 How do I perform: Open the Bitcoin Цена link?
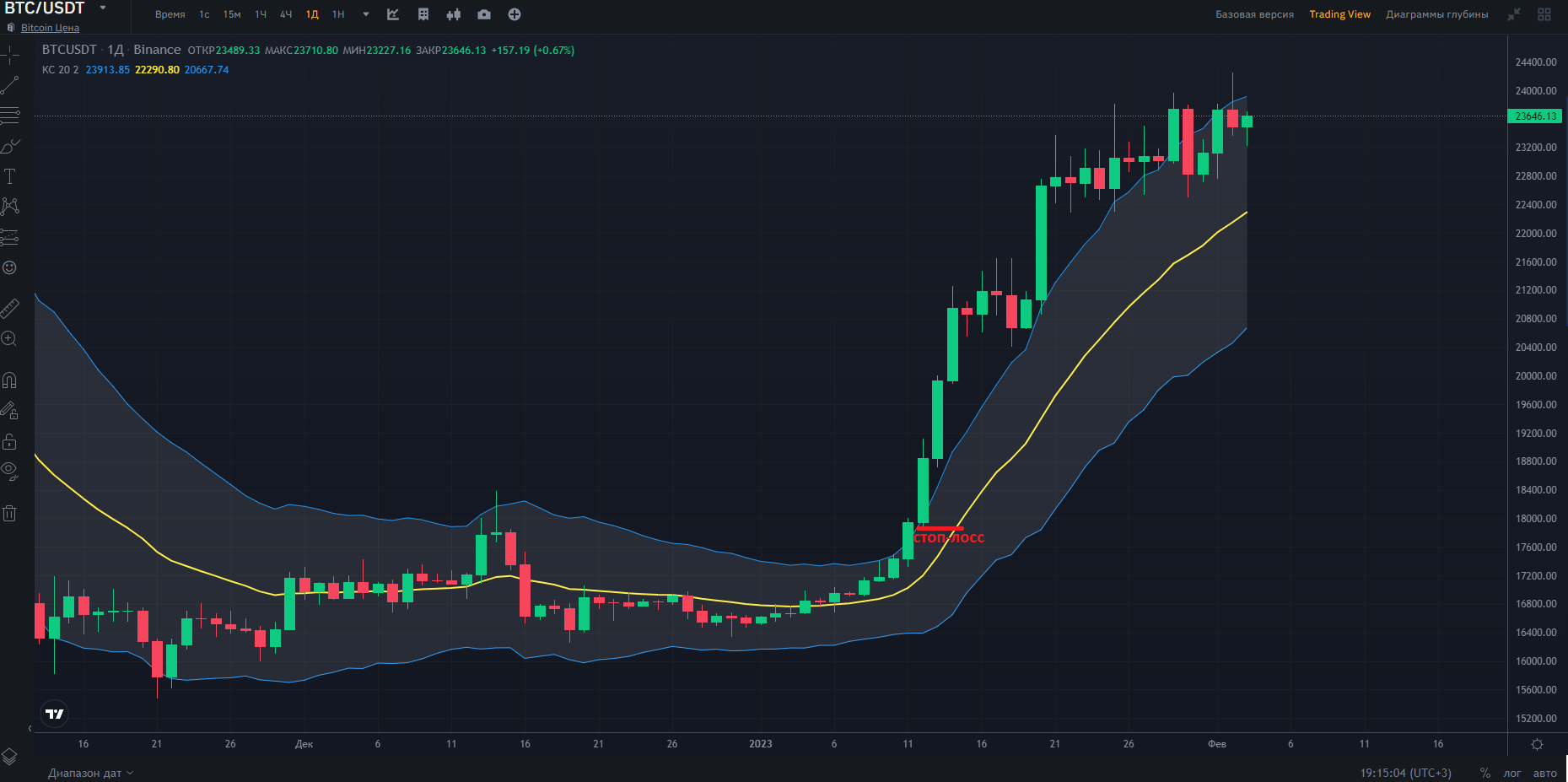point(50,28)
